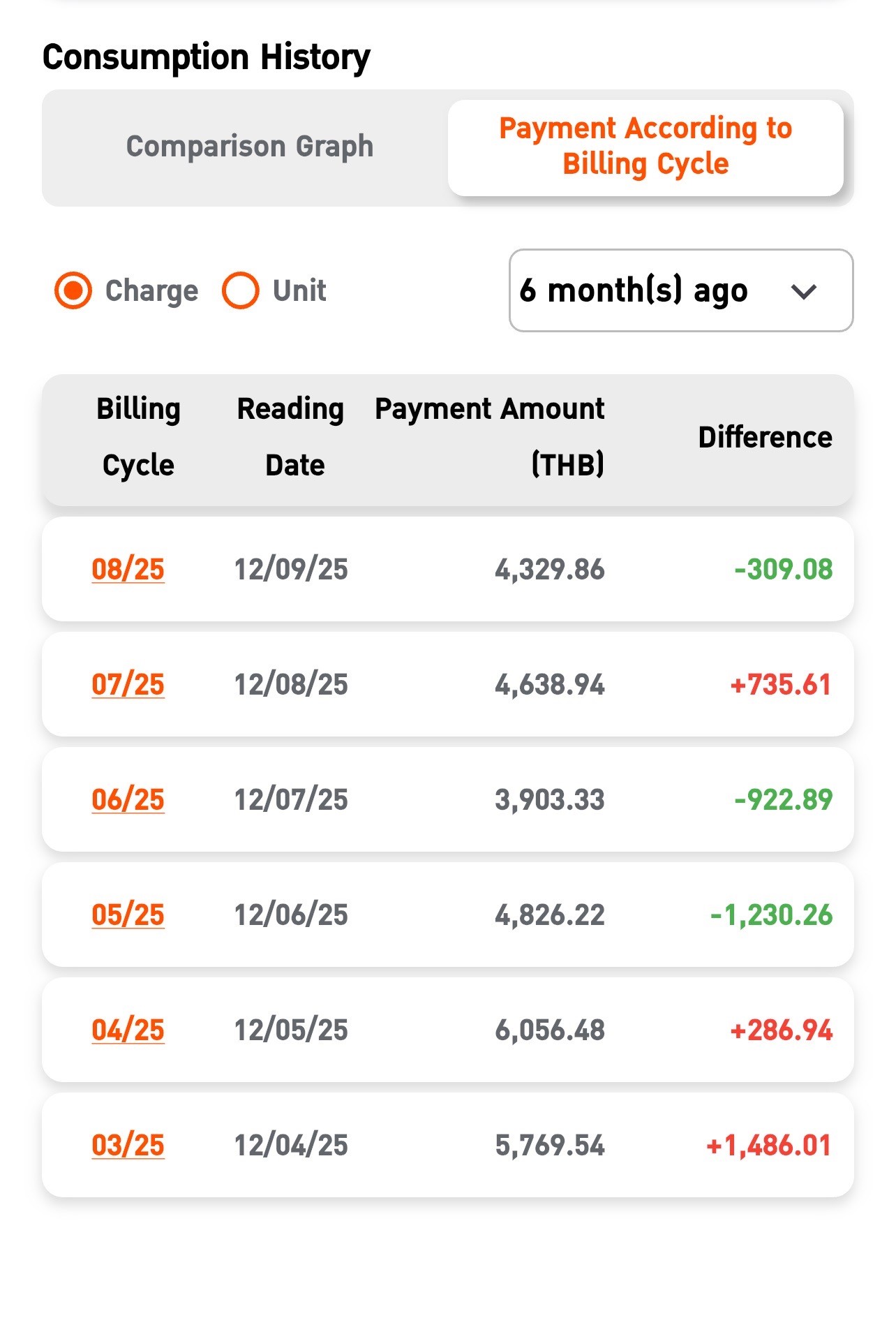Viewport: 896px width, 1325px height.
Task: Open billing cycle 04/25 link
Action: pos(128,1030)
